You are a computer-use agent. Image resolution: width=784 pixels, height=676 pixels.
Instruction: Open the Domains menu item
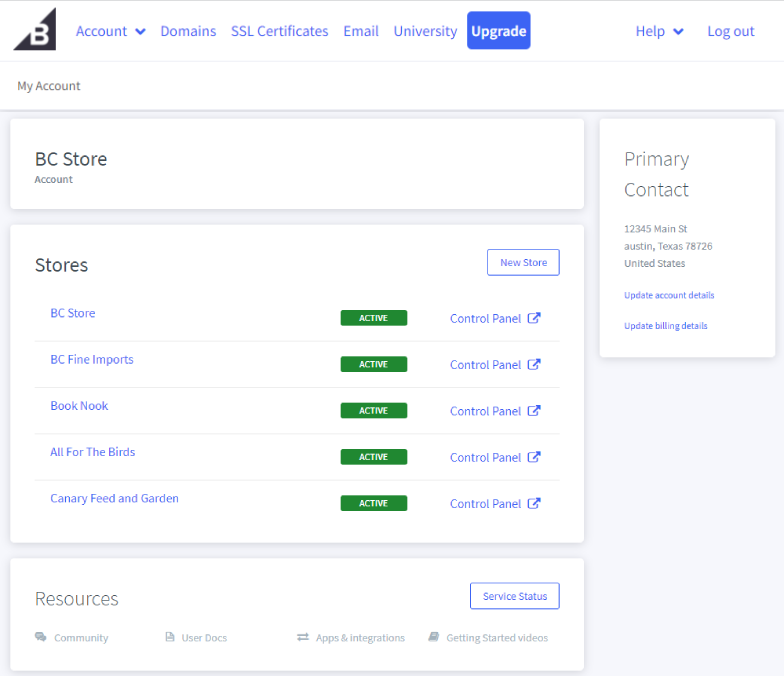tap(188, 31)
